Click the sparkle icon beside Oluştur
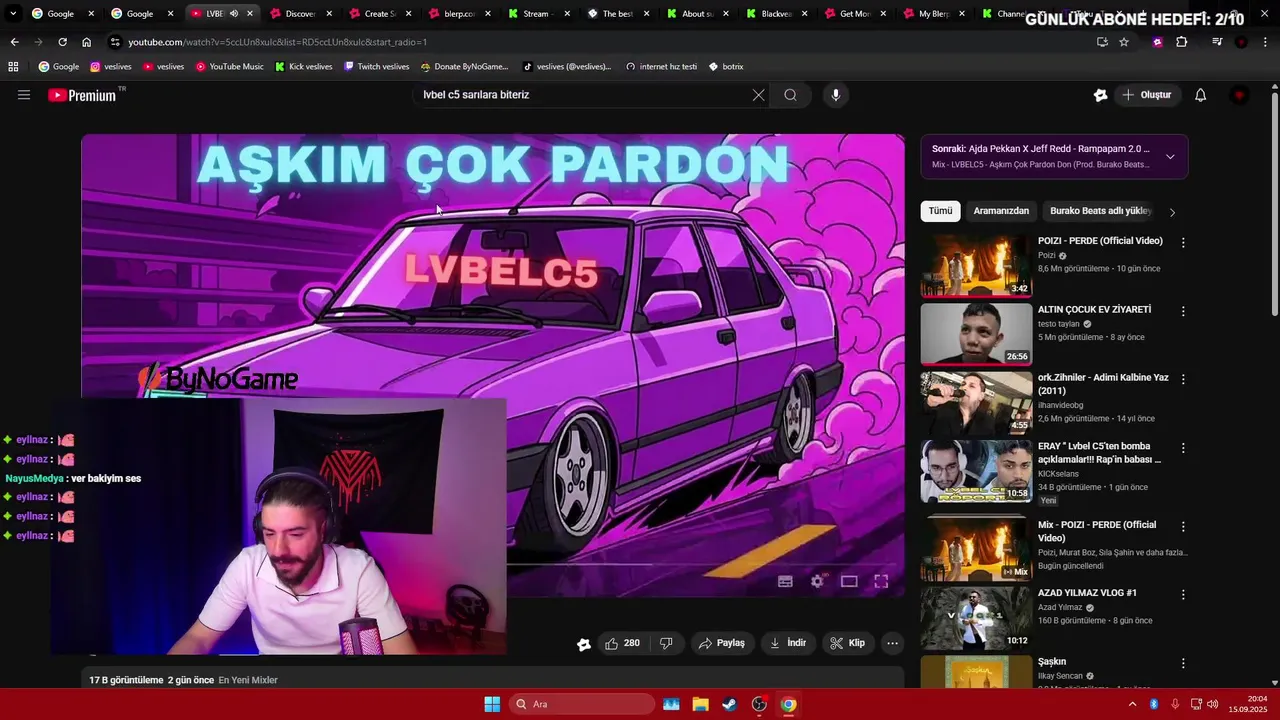Viewport: 1280px width, 720px height. click(1100, 95)
